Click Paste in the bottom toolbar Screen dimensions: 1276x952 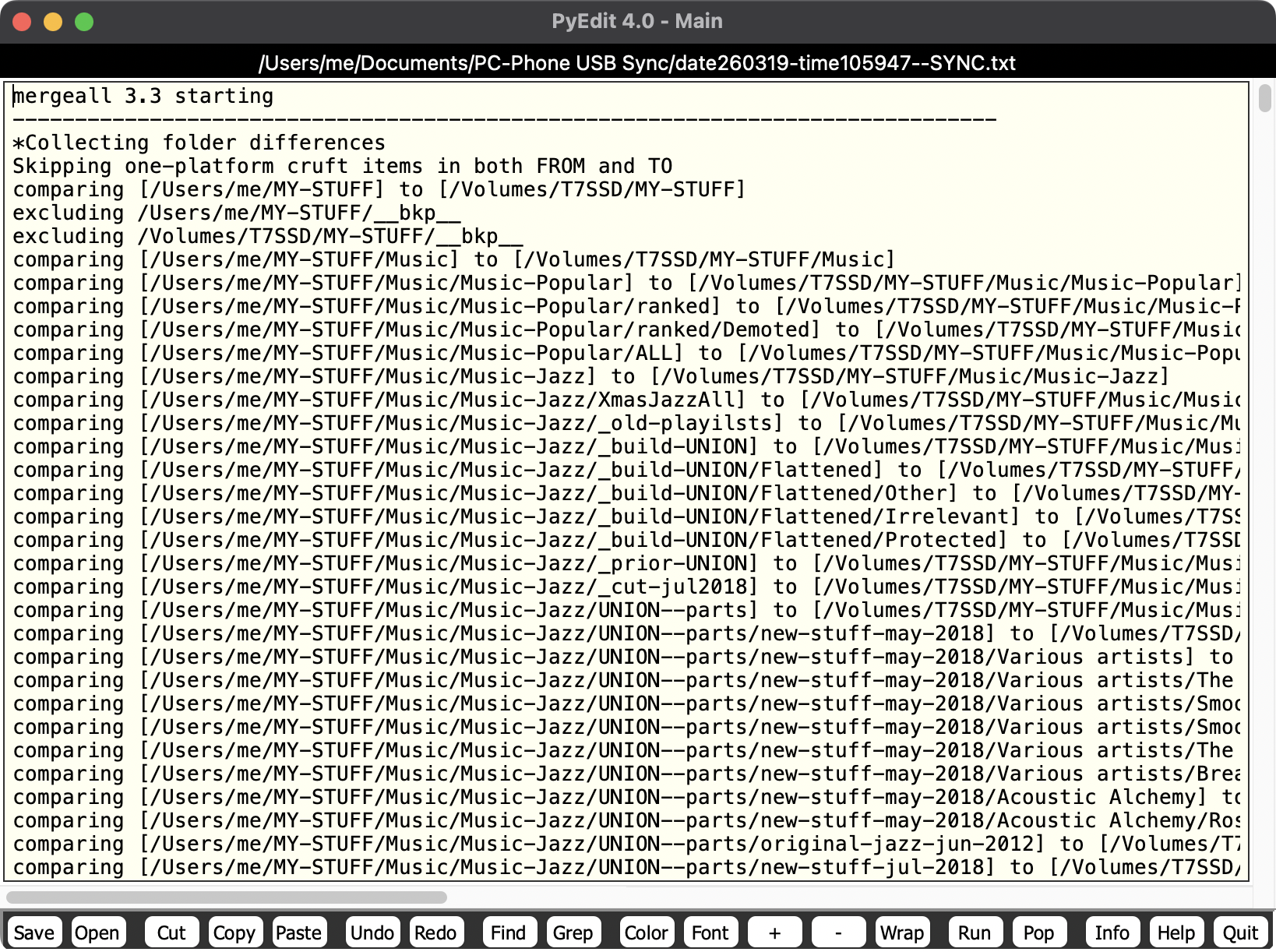298,933
